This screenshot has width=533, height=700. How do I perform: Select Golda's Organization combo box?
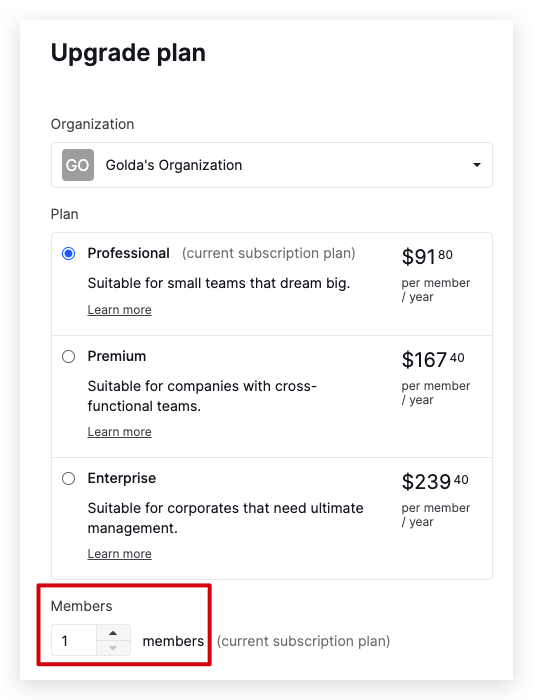pos(272,165)
